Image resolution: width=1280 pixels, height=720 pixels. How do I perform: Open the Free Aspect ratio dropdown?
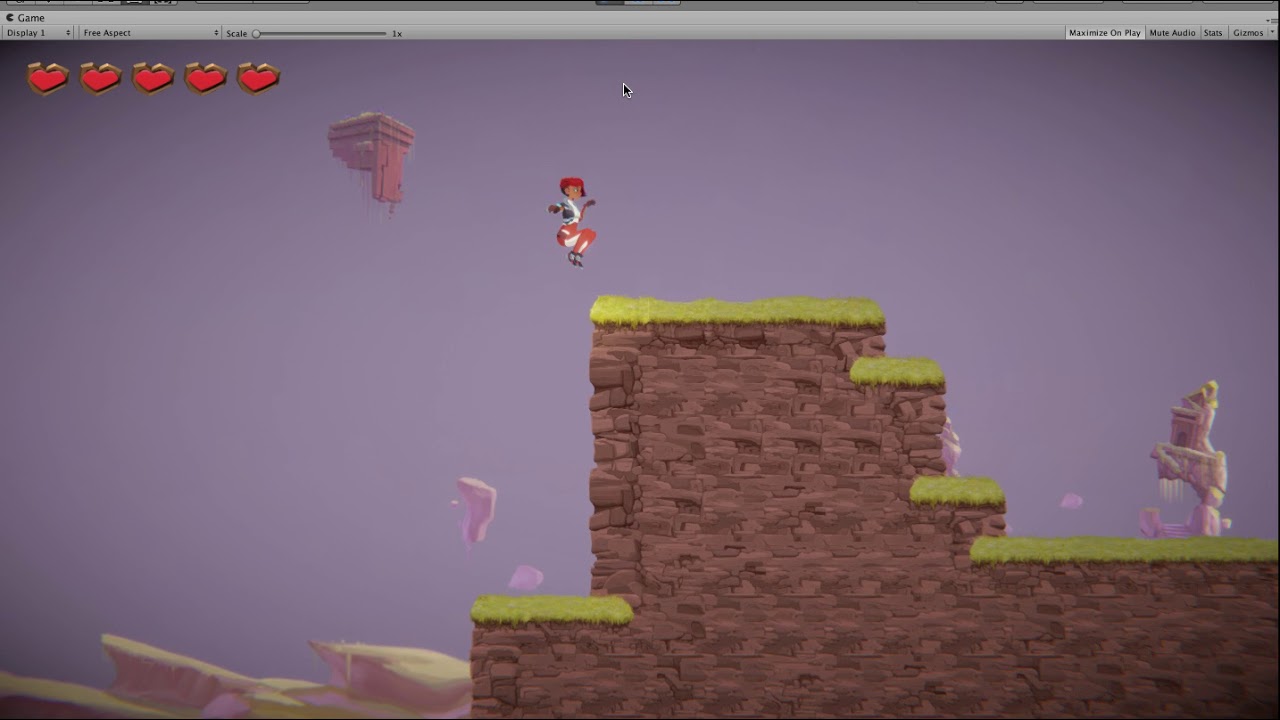150,33
